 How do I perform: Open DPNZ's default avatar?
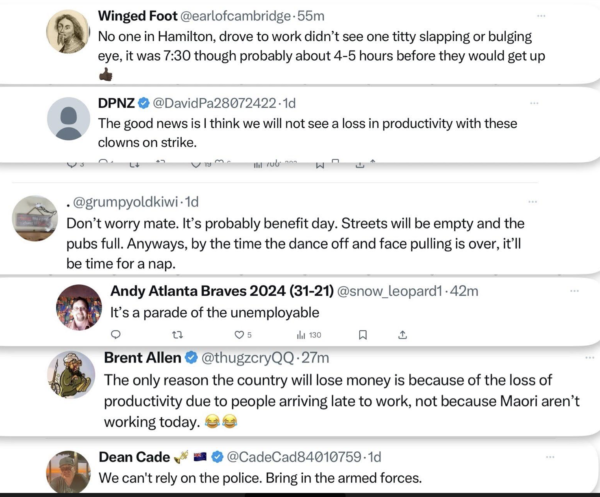(x=69, y=119)
